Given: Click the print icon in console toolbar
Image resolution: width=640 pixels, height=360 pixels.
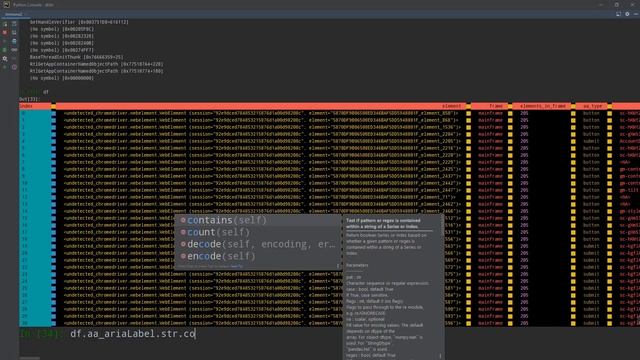Looking at the screenshot, I should [x=14, y=41].
